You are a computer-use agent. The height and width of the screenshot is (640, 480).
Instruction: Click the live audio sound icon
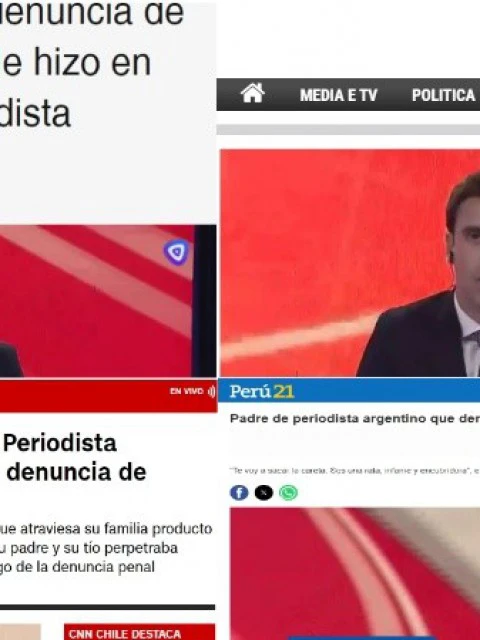coord(211,391)
